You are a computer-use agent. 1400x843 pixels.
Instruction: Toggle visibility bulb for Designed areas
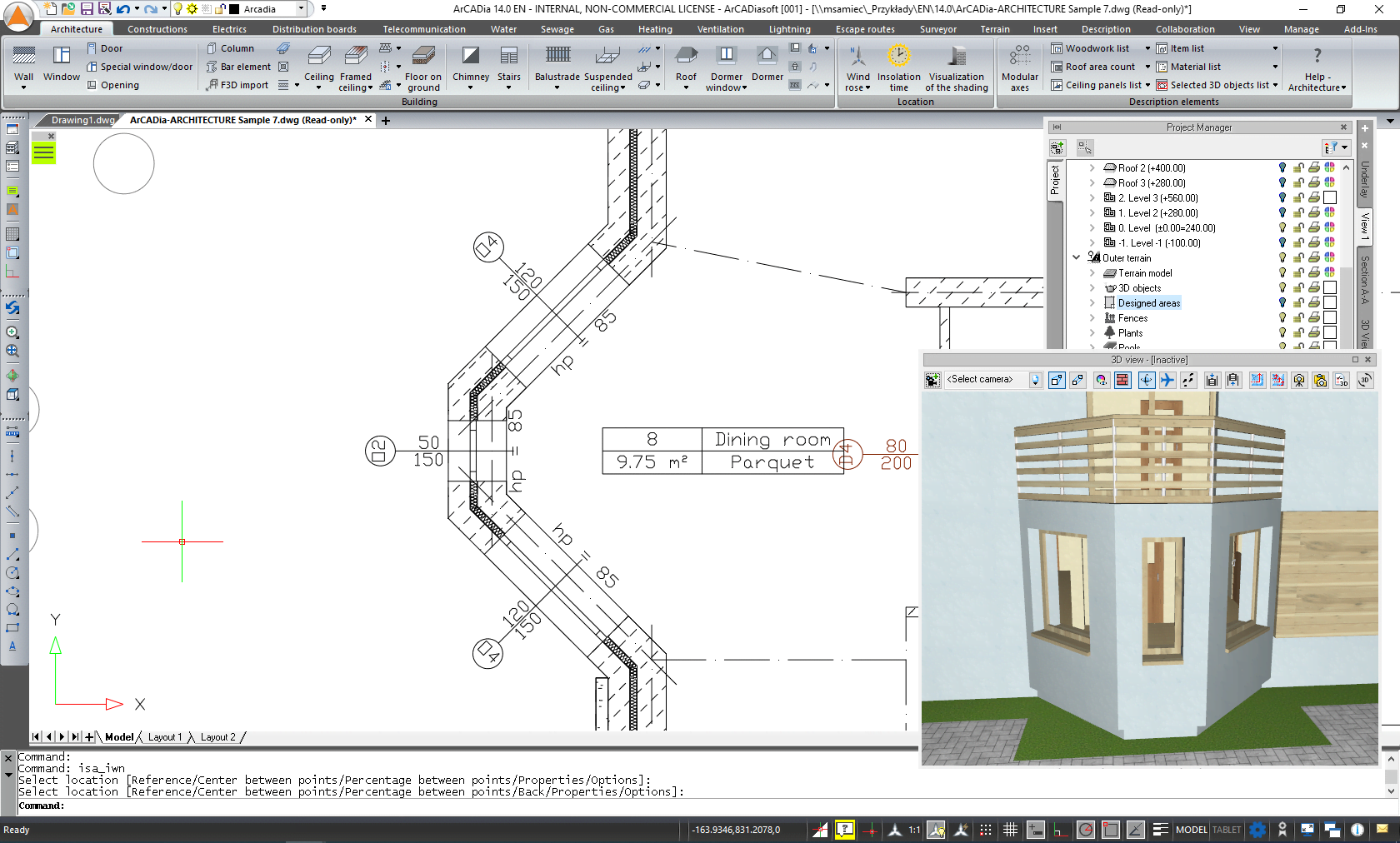(1282, 302)
